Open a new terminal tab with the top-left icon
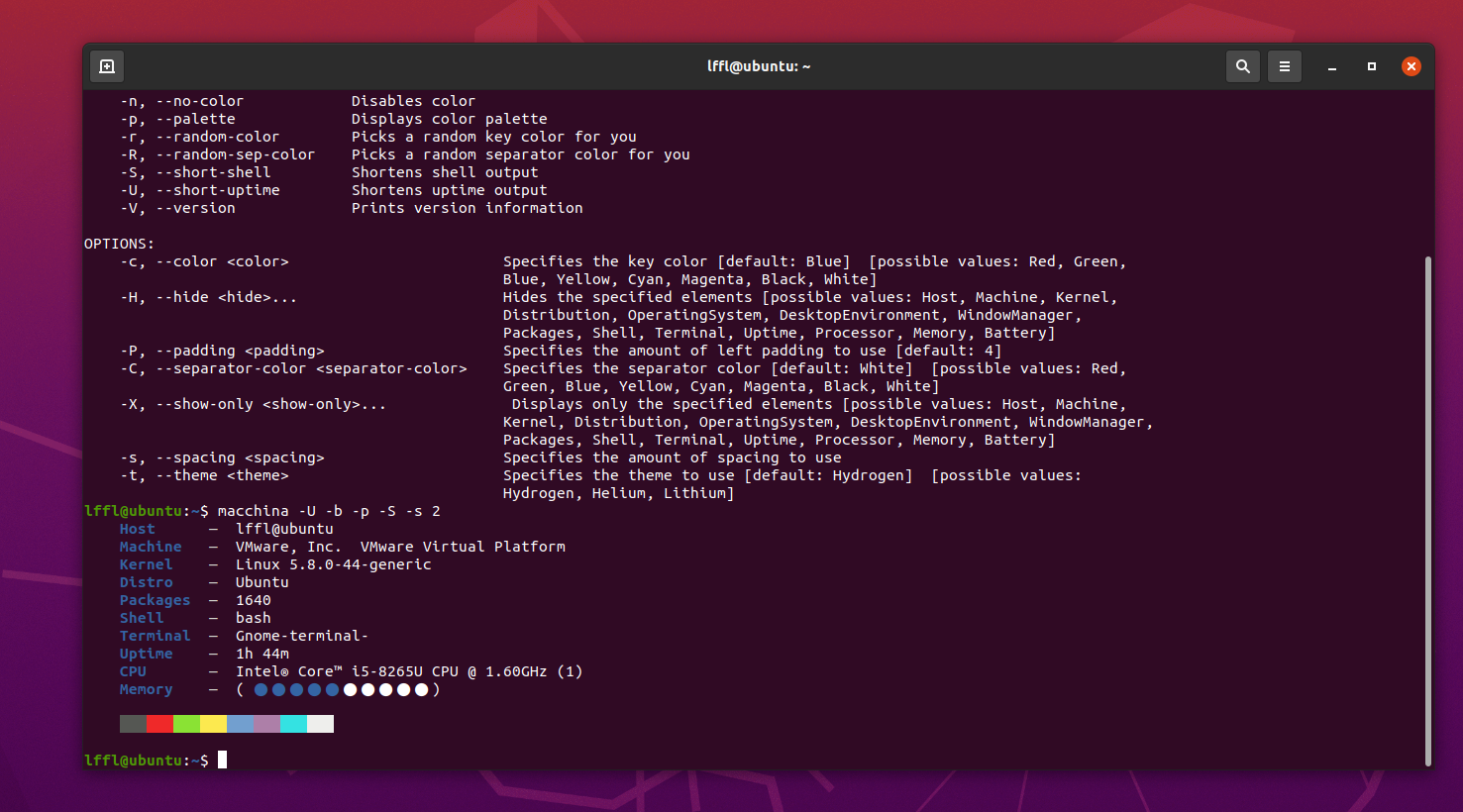The width and height of the screenshot is (1463, 812). tap(106, 65)
